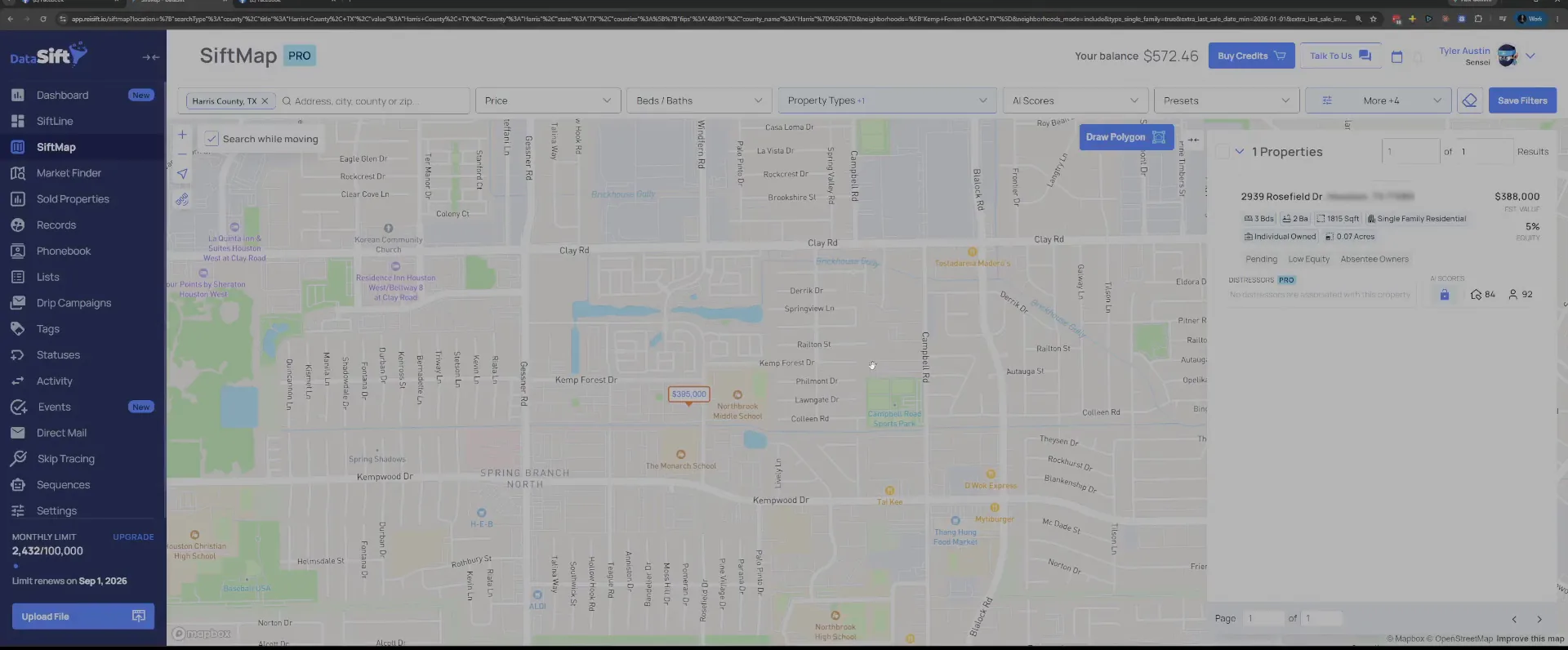Click the Events icon in sidebar
The width and height of the screenshot is (1568, 650).
pyautogui.click(x=19, y=407)
